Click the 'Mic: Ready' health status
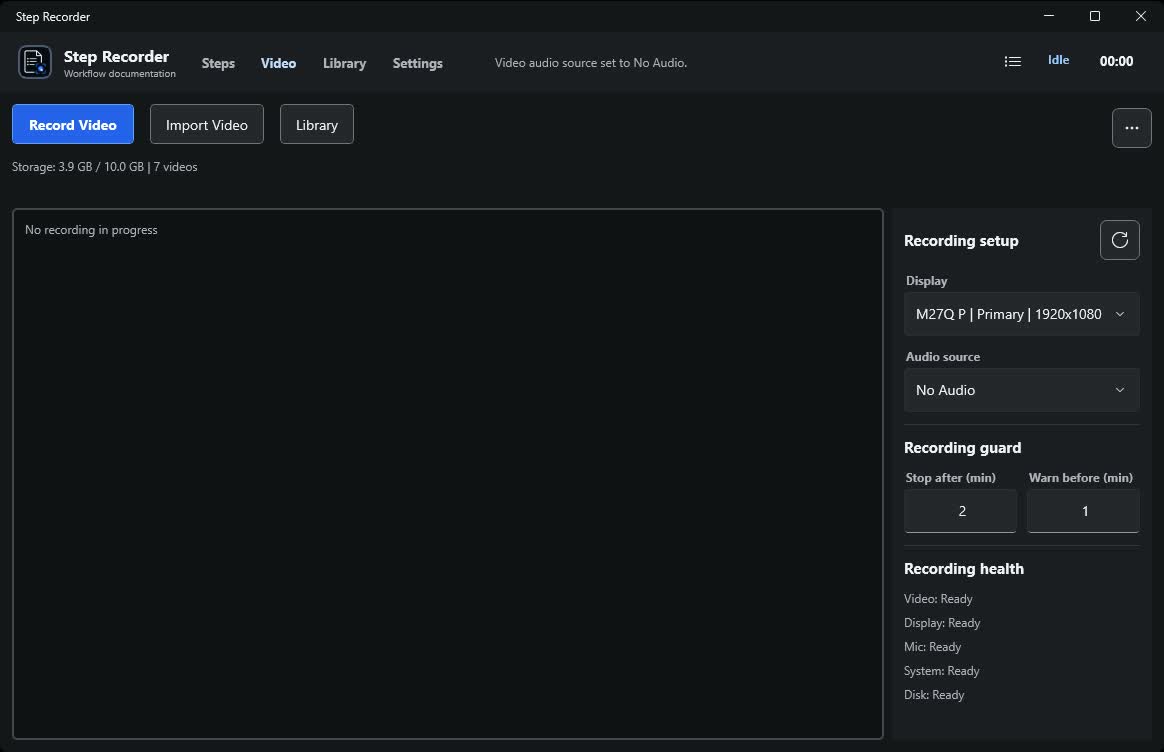This screenshot has height=752, width=1164. click(932, 647)
